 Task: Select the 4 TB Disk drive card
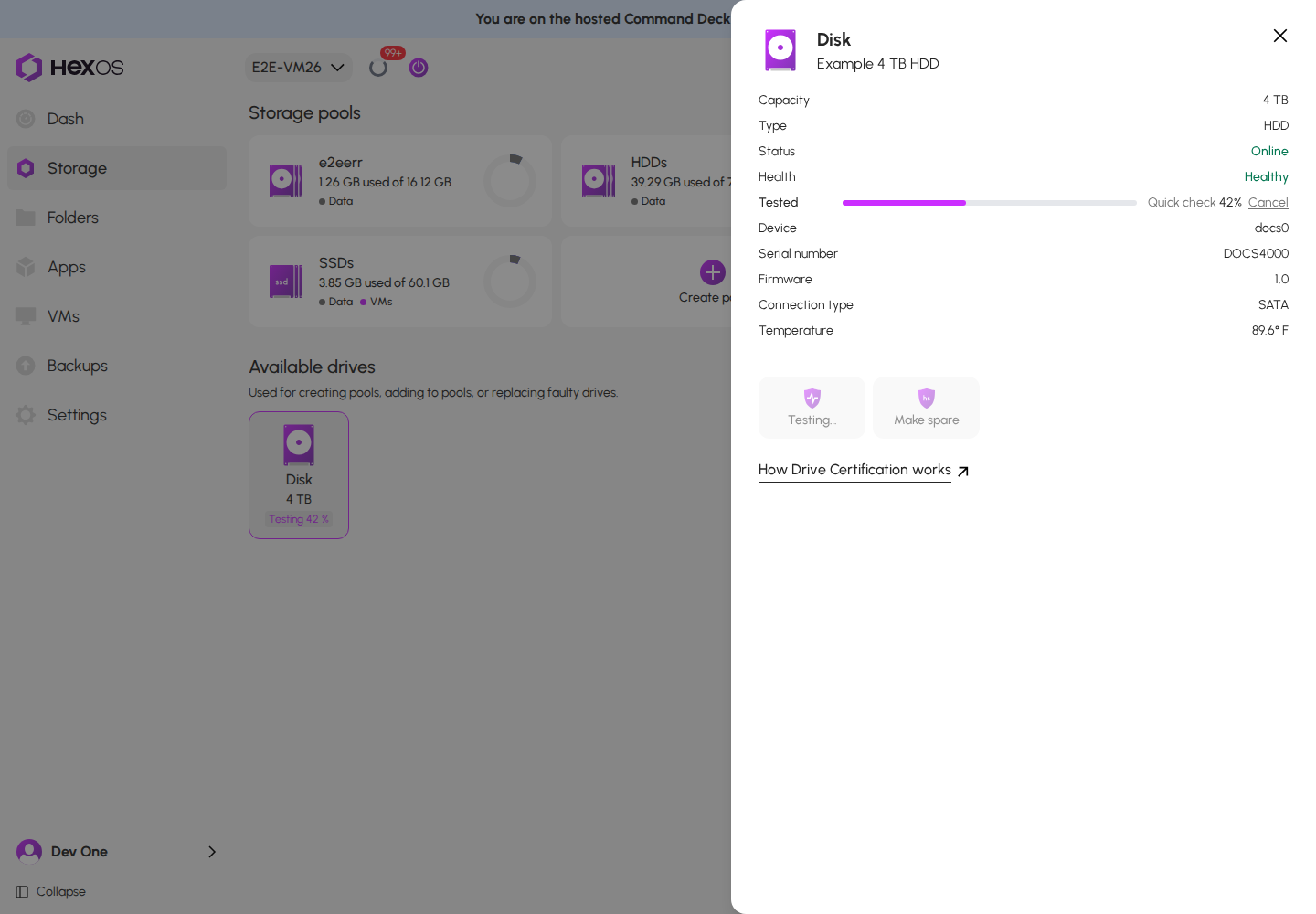pyautogui.click(x=299, y=475)
